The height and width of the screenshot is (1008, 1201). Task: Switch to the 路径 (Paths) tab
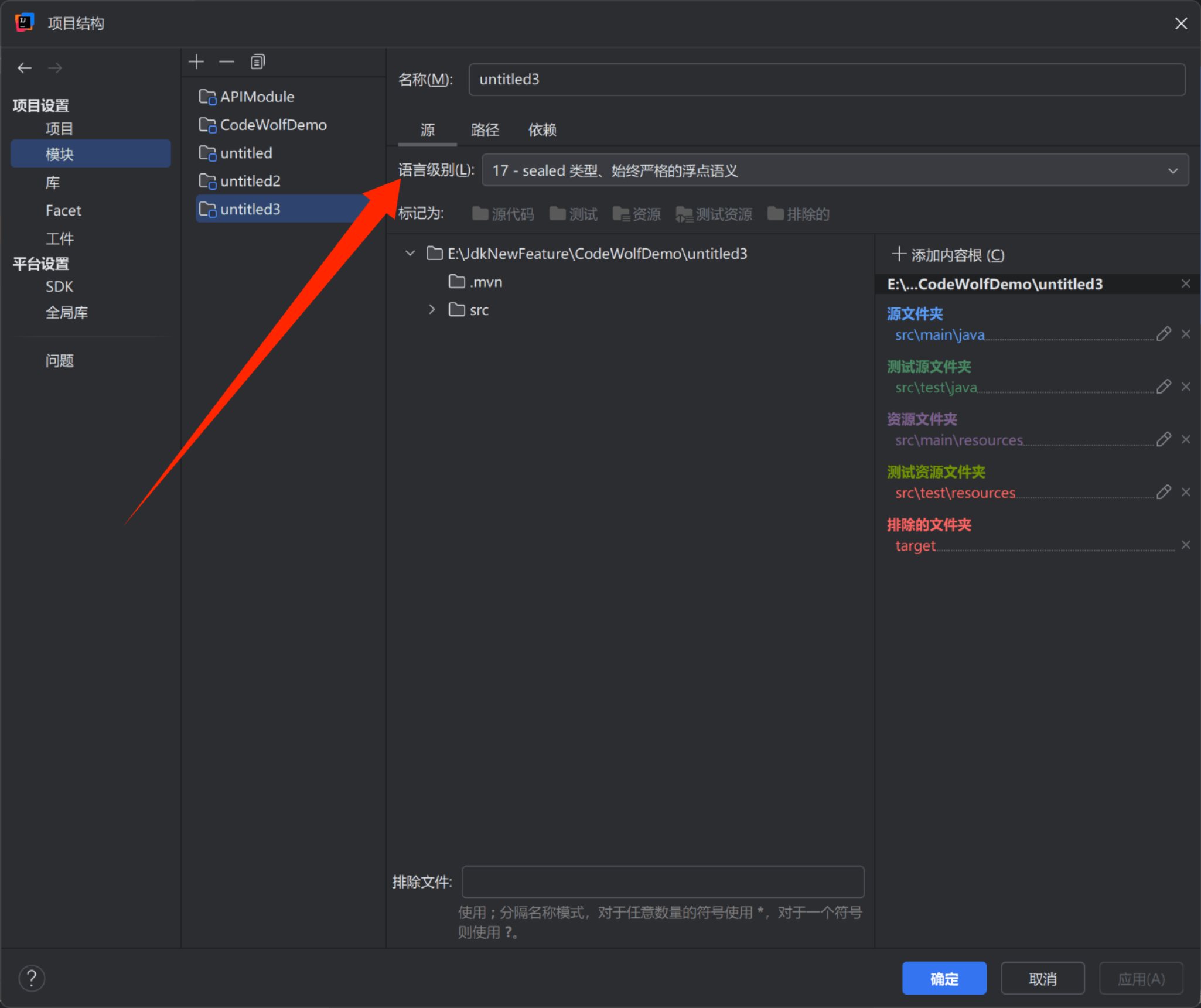485,130
